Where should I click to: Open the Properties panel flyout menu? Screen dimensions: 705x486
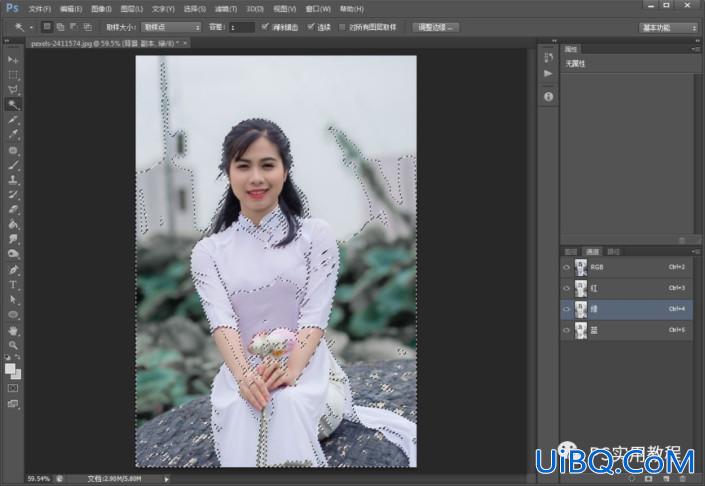[695, 49]
